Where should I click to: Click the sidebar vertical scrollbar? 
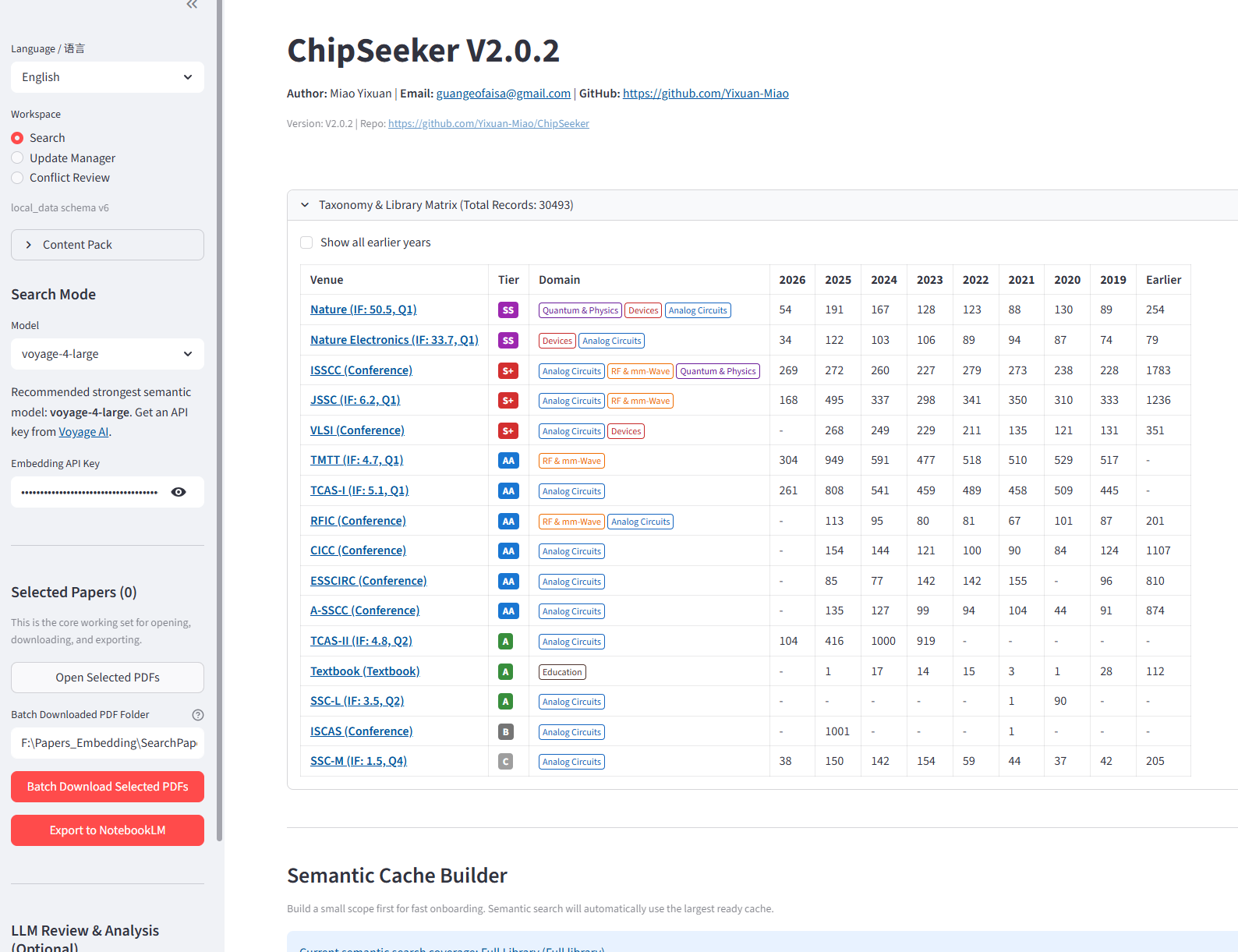(220, 421)
